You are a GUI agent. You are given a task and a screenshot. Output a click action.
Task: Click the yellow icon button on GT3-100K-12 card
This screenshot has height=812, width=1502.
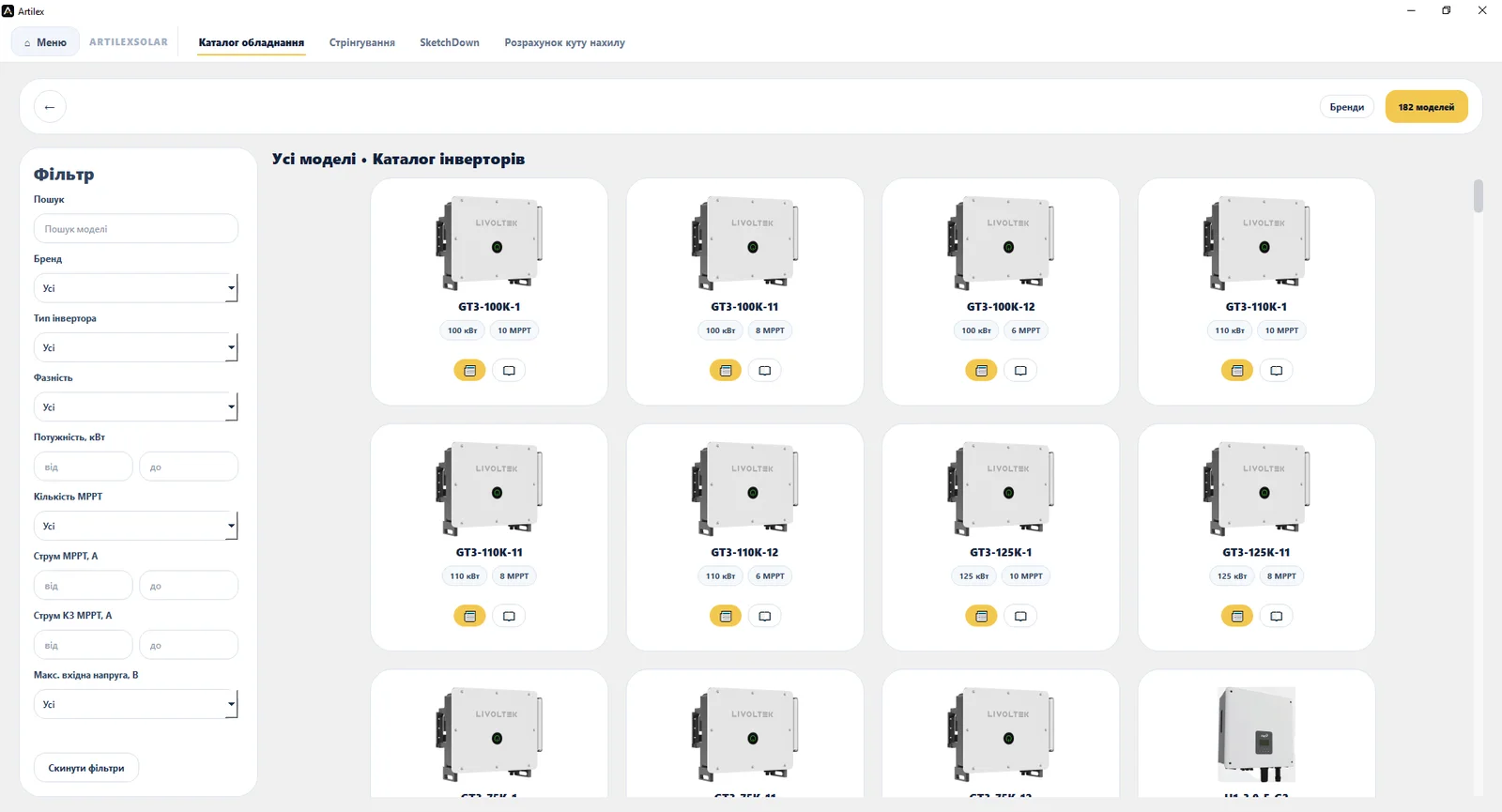(x=981, y=371)
